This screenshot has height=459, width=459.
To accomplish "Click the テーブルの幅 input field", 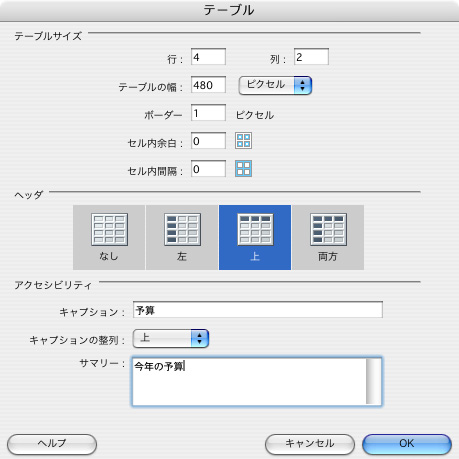I will coord(208,85).
